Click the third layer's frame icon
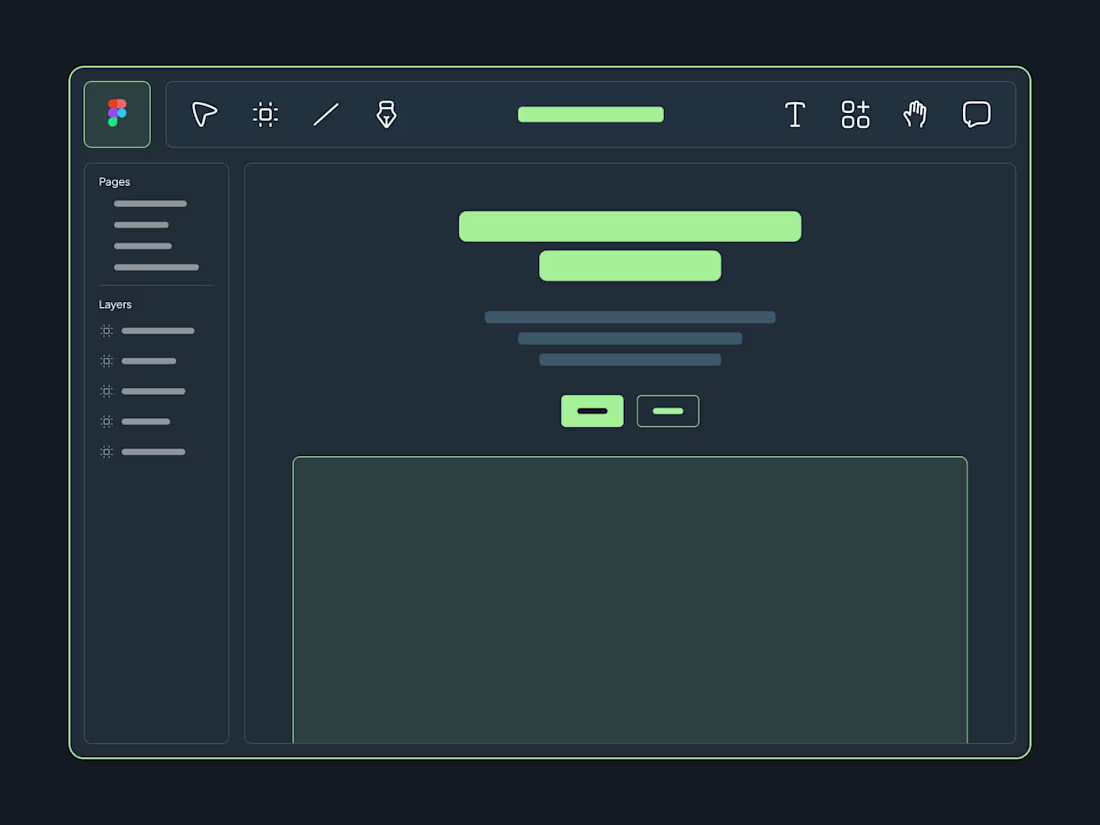 click(x=106, y=391)
